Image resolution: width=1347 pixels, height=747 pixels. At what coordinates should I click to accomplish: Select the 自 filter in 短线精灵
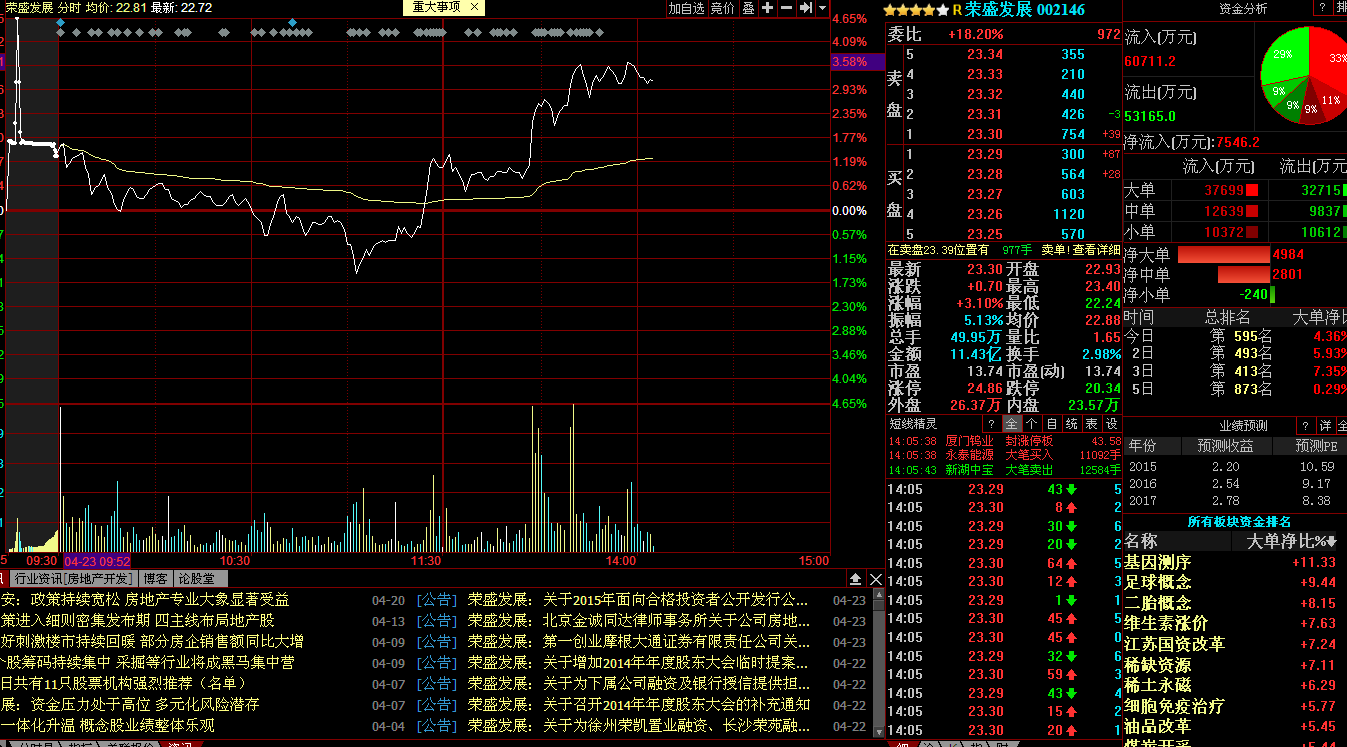click(x=1051, y=424)
